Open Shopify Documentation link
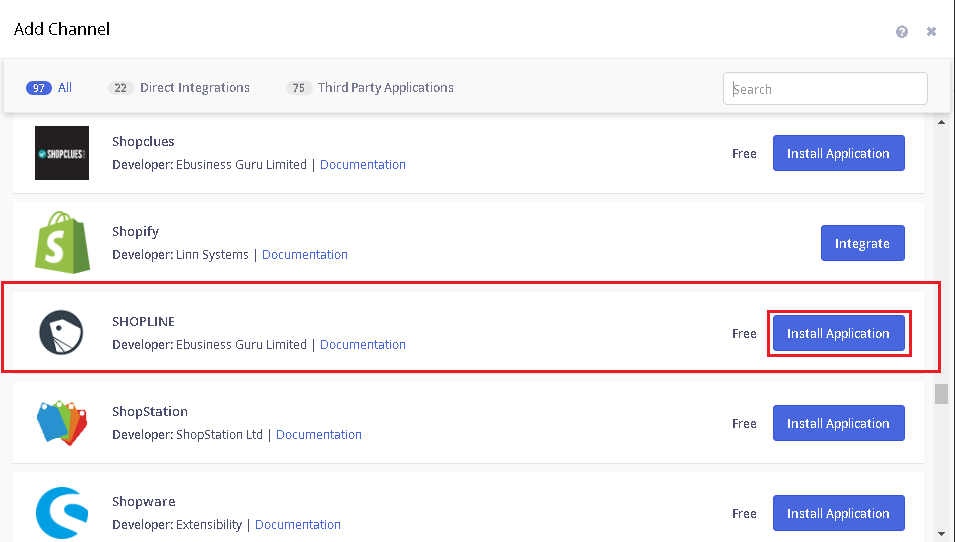 pos(305,255)
